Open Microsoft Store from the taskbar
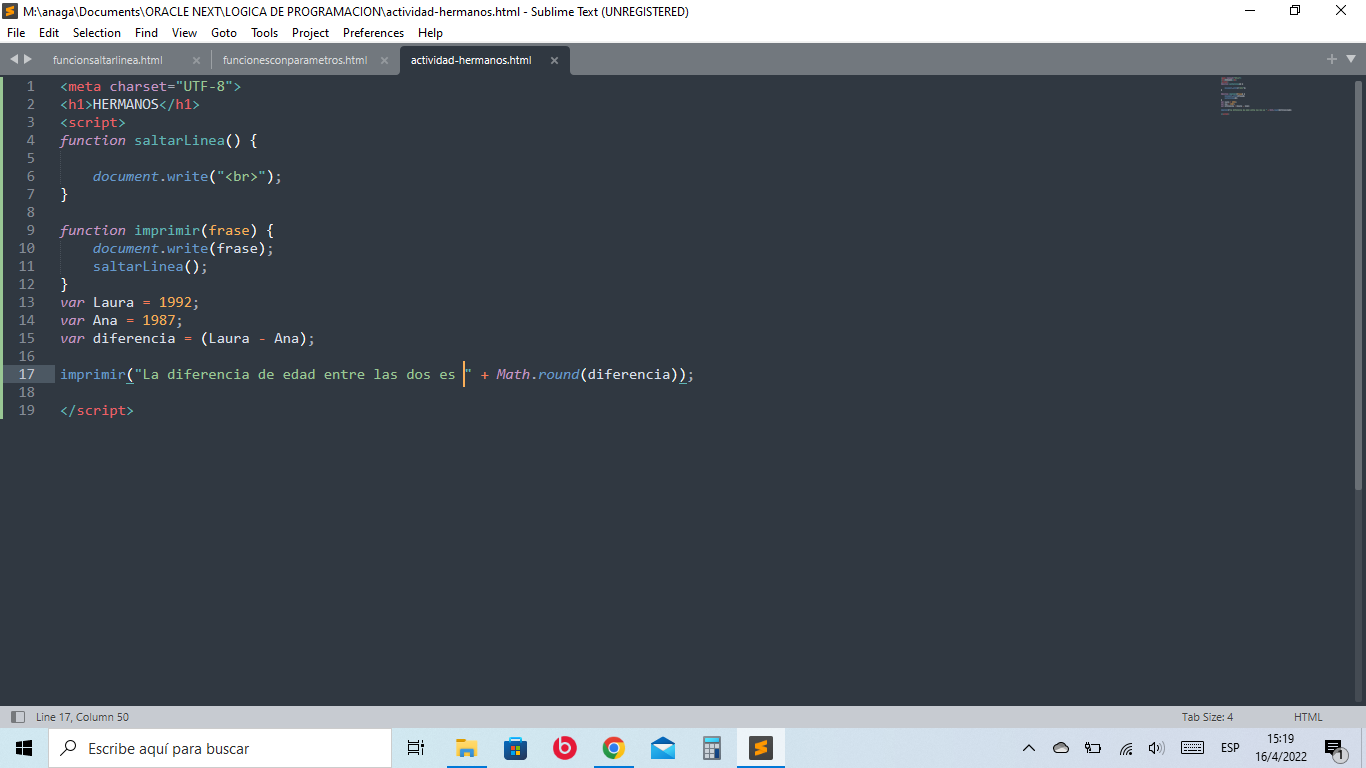Screen dimensions: 1366x768 point(515,748)
